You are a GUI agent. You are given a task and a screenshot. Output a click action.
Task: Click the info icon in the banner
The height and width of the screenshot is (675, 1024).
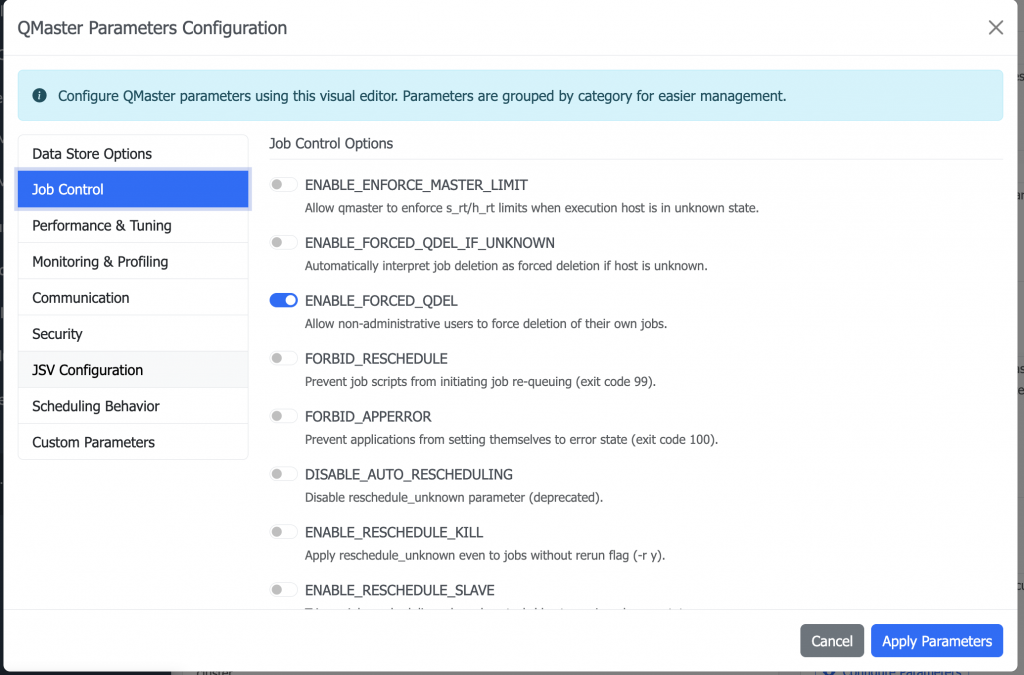[40, 96]
